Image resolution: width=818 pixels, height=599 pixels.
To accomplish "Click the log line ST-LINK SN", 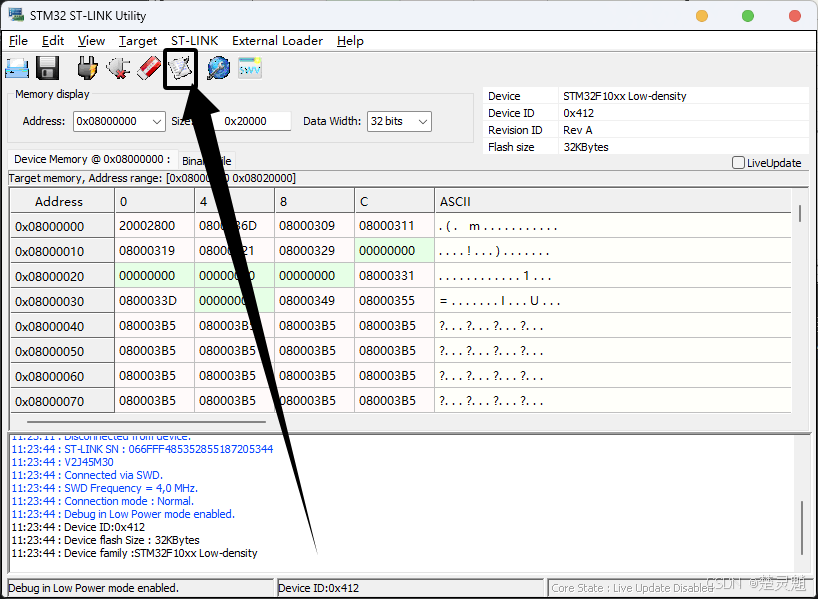I will click(142, 449).
